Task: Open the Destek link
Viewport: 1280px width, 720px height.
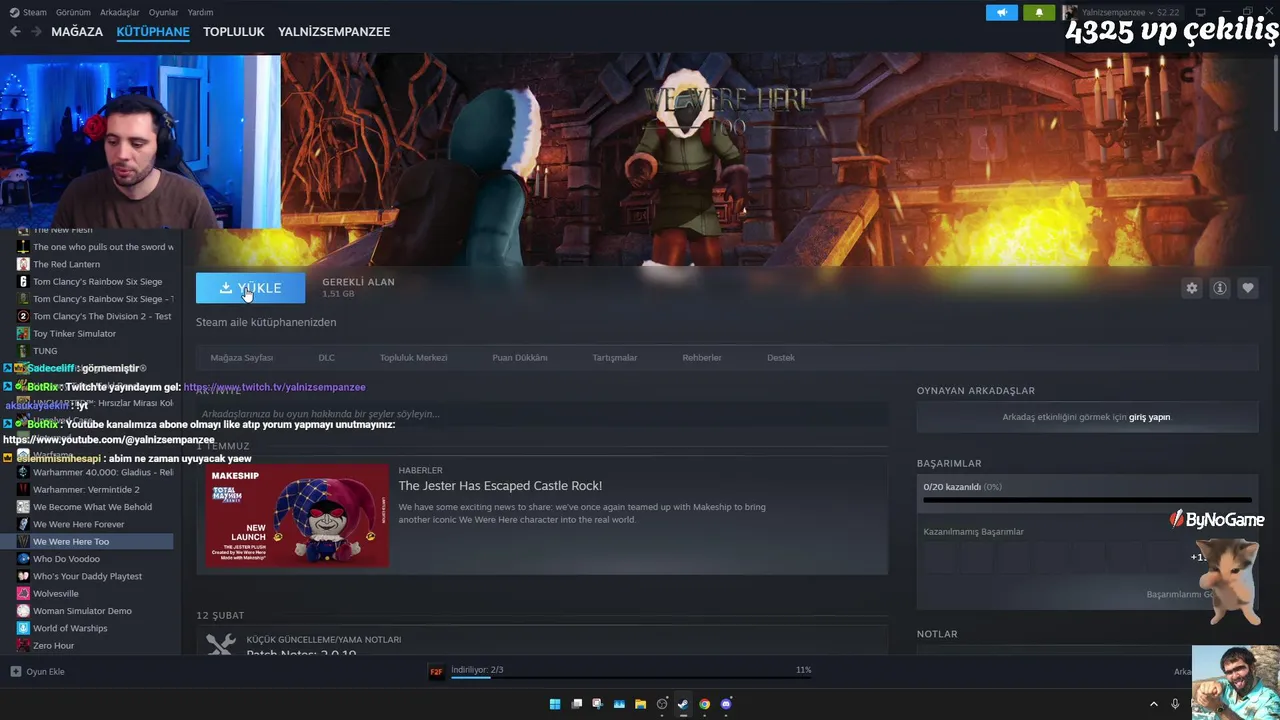Action: click(780, 358)
